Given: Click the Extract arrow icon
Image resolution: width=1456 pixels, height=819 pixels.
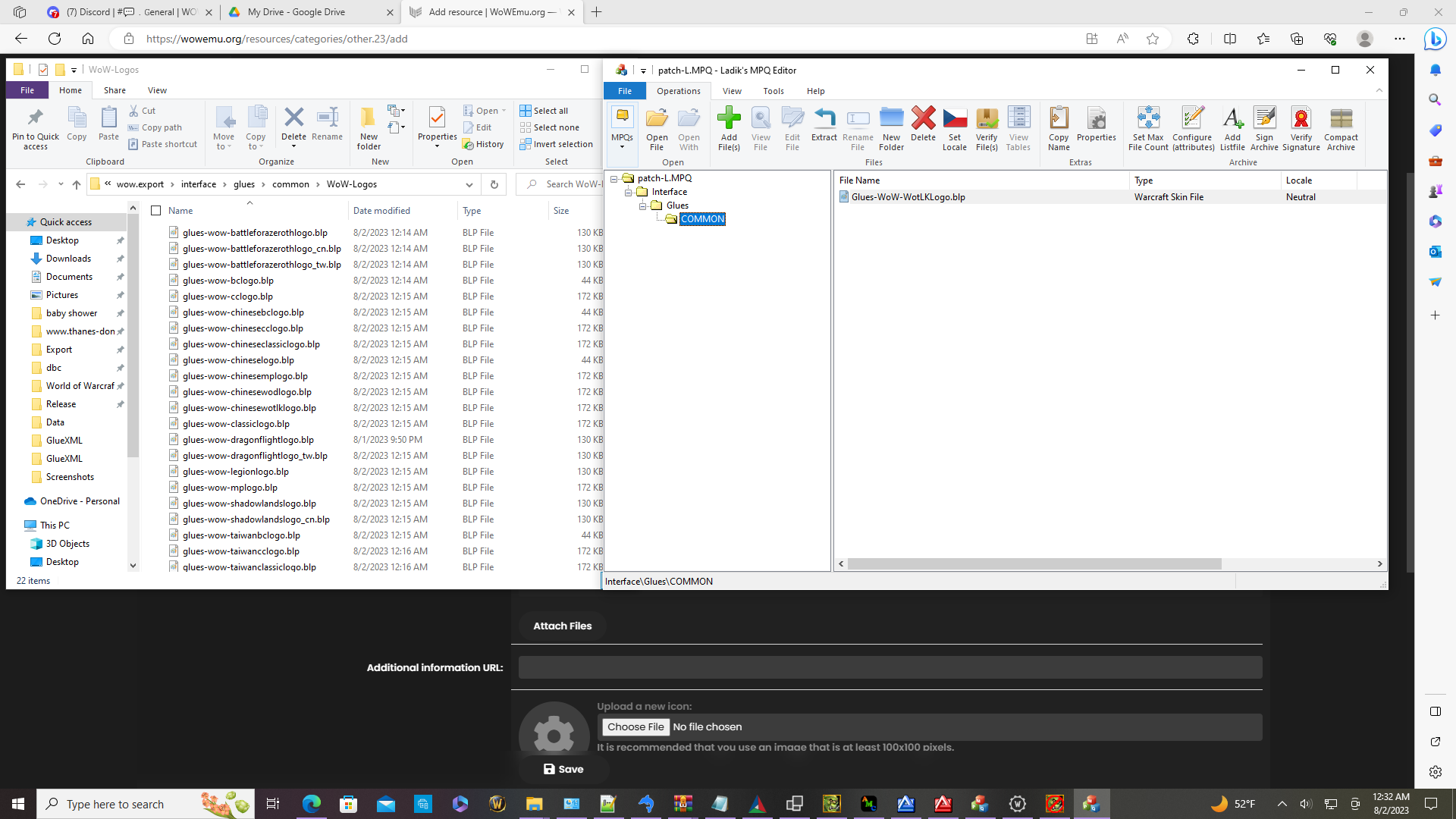Looking at the screenshot, I should coord(824,118).
